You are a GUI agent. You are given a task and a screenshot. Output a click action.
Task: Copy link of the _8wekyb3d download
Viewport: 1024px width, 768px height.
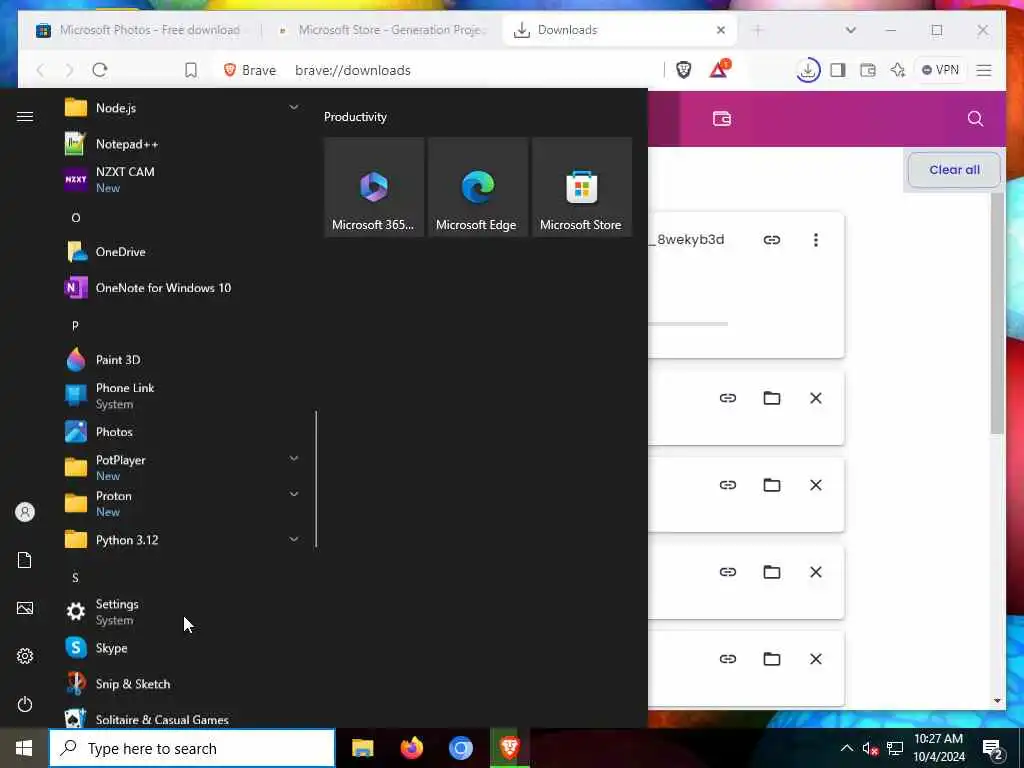(x=772, y=240)
